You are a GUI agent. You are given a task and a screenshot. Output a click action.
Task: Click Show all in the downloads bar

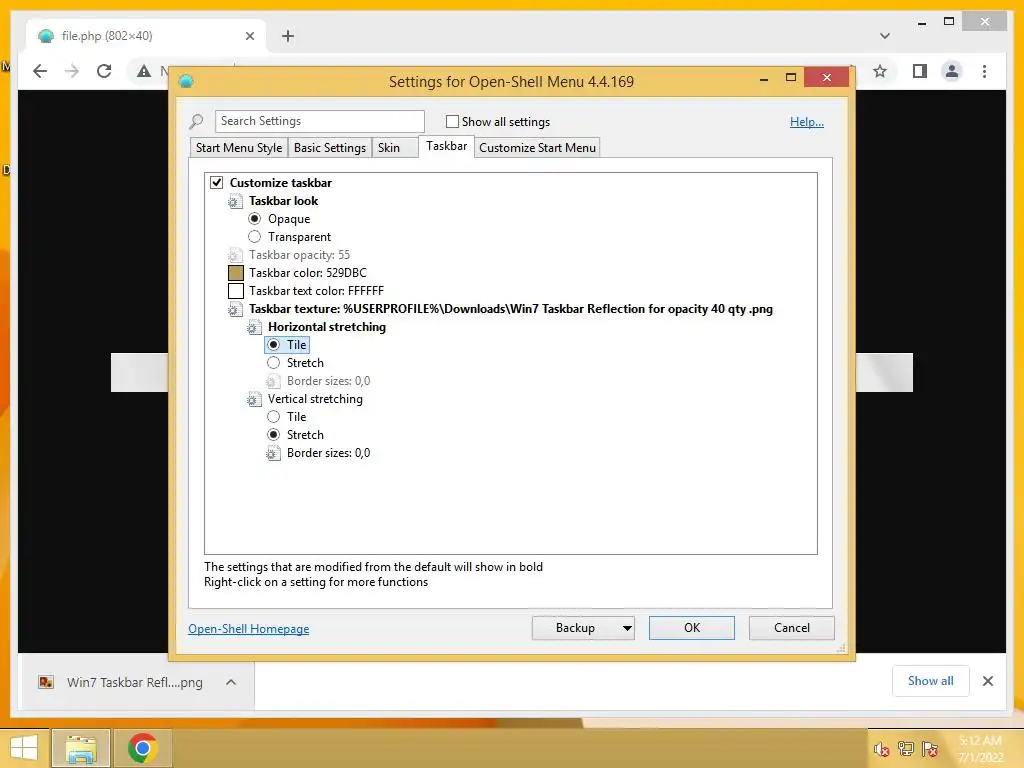931,681
